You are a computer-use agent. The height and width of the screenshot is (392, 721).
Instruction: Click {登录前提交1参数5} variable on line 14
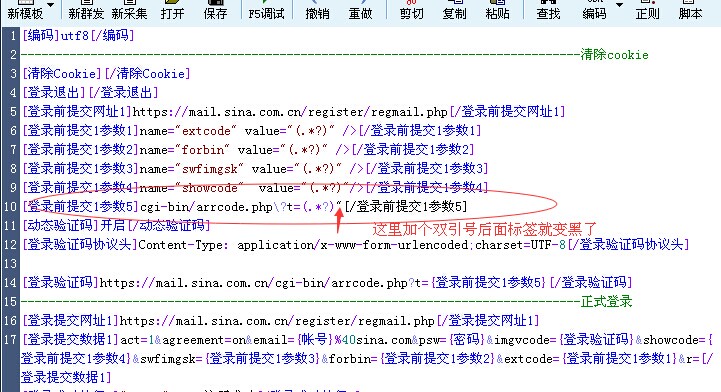[488, 282]
